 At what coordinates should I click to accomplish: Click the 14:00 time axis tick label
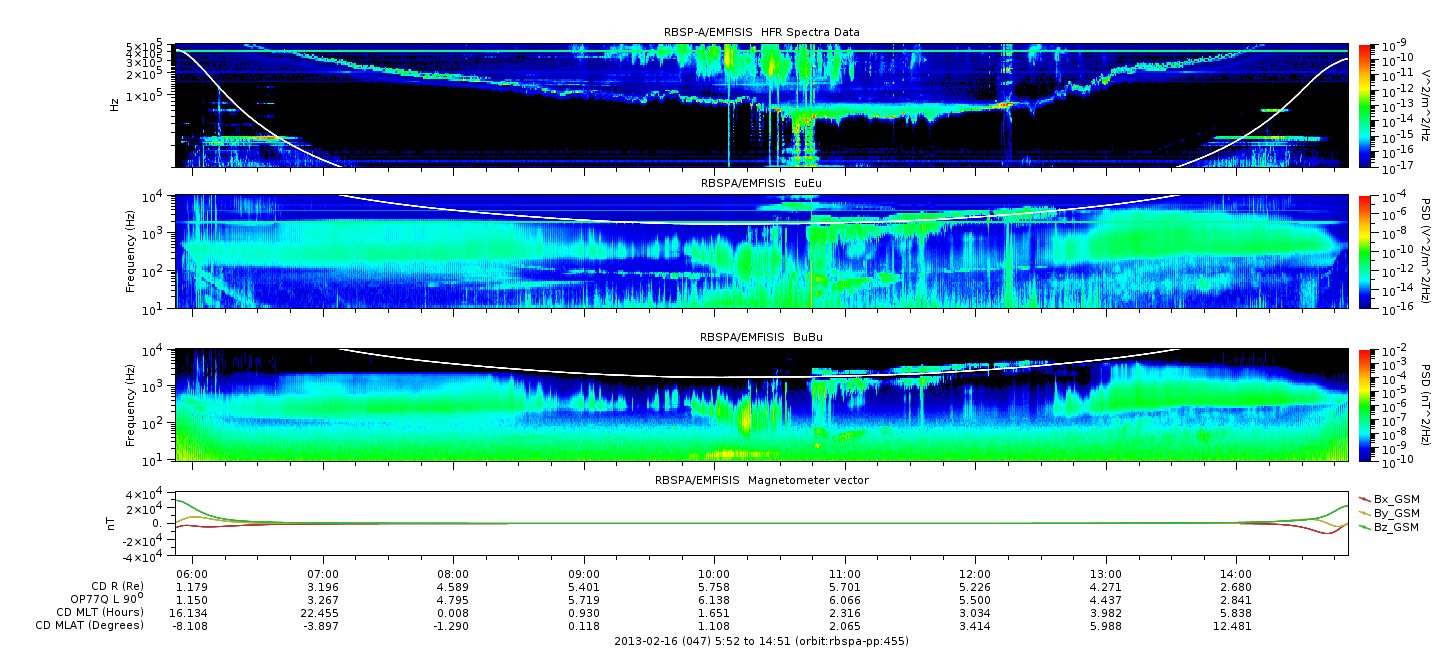tap(1236, 574)
